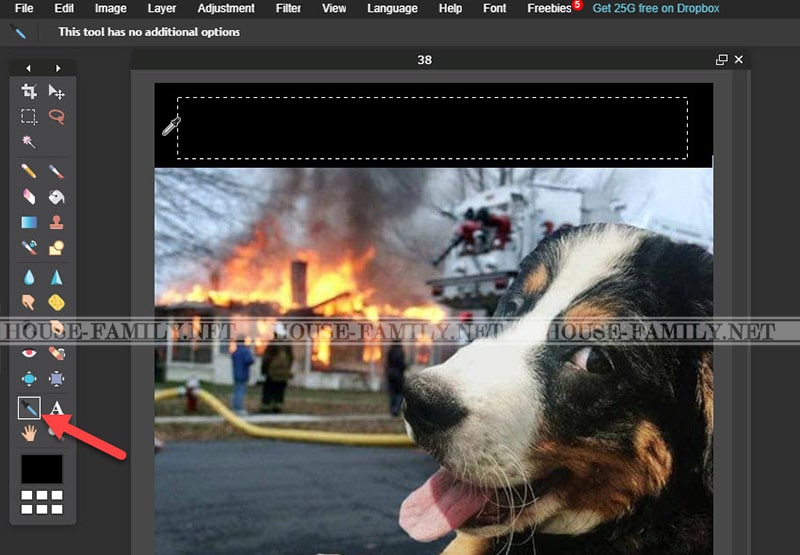
Task: Select the rectangular Marquee tool
Action: [x=29, y=117]
